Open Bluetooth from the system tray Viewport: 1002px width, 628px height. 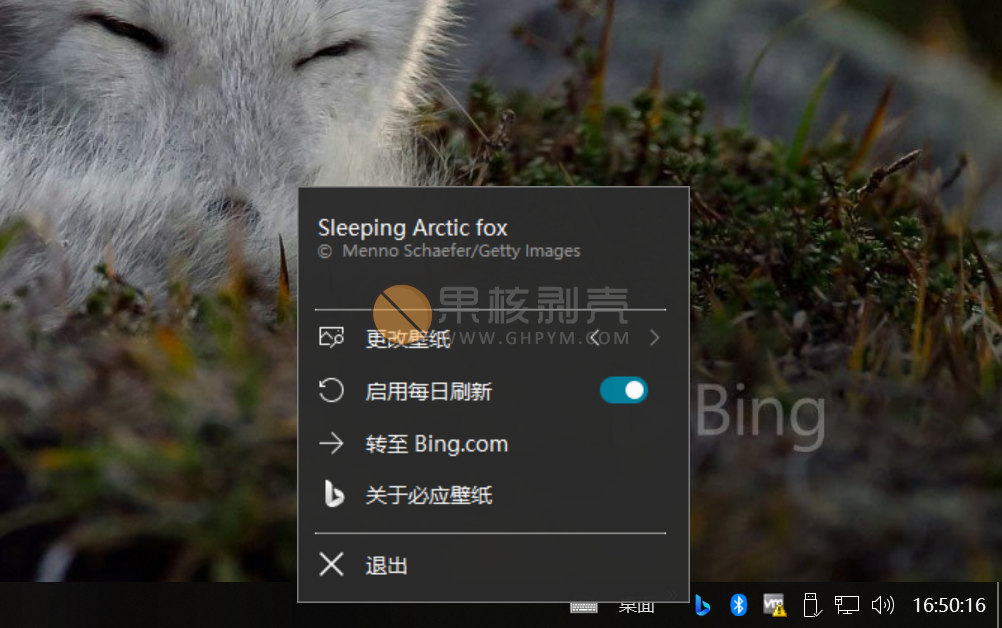[738, 605]
